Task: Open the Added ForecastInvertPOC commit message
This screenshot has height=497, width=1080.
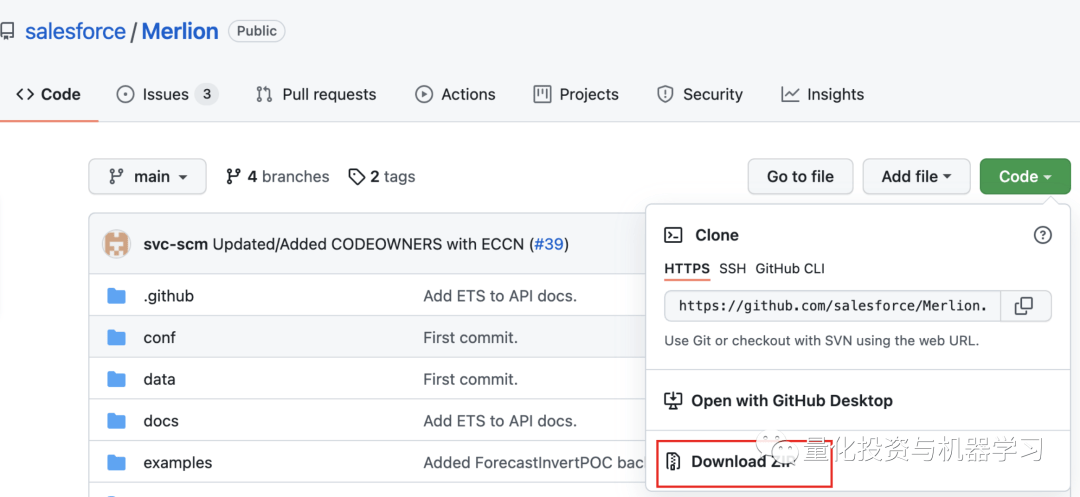Action: (x=534, y=463)
